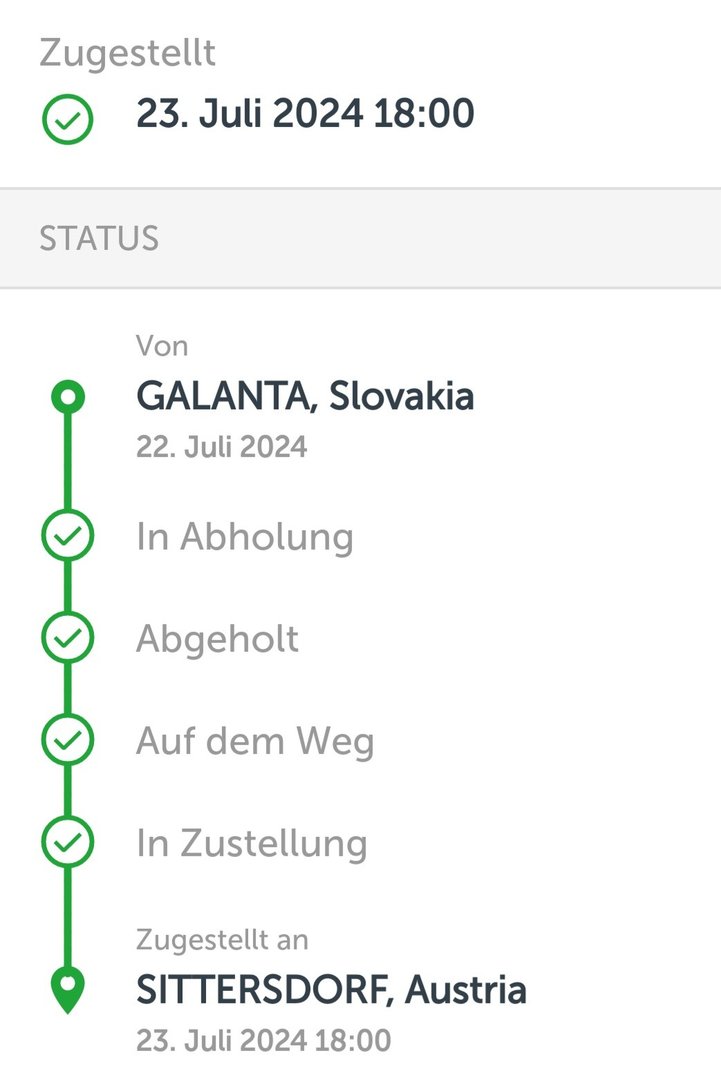Click the checkmark icon beside Auf dem Weg
721x1080 pixels.
click(67, 741)
